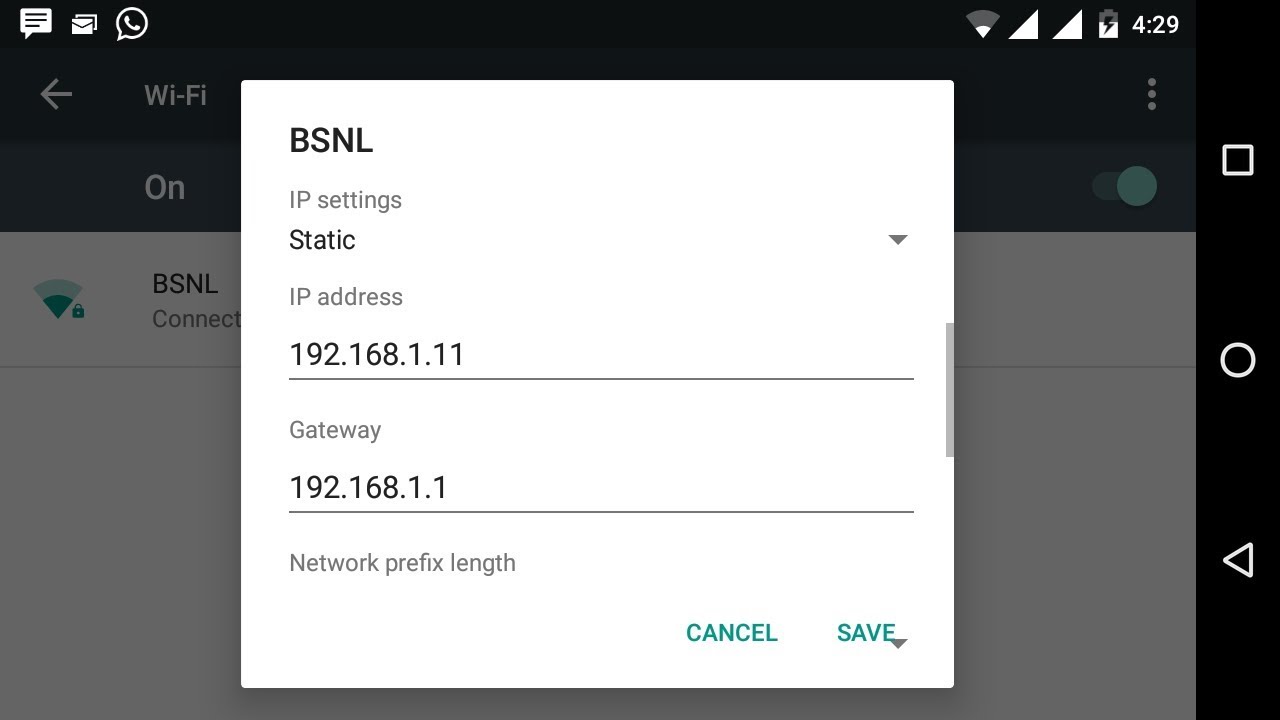This screenshot has width=1280, height=720.
Task: Tap the Wi-Fi signal icon in status bar
Action: coord(985,22)
